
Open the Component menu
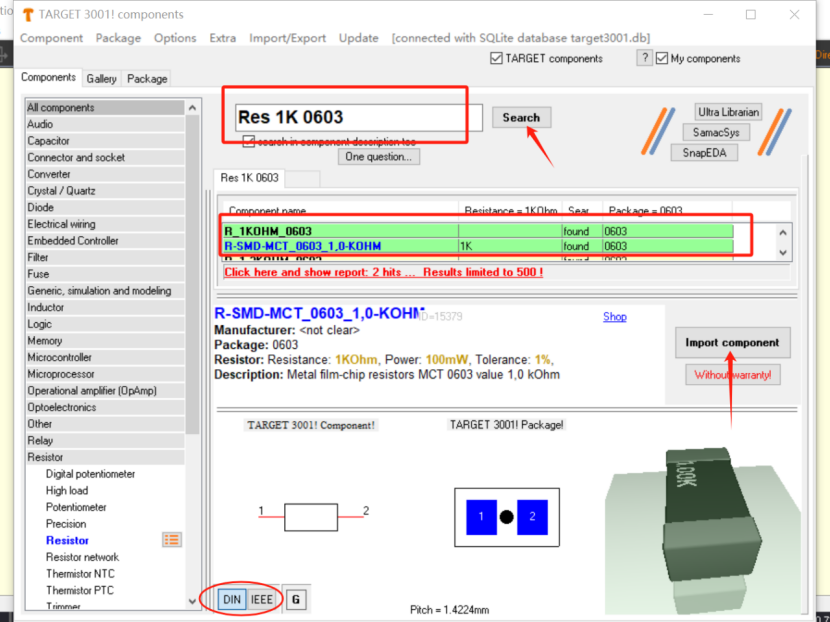pos(51,38)
